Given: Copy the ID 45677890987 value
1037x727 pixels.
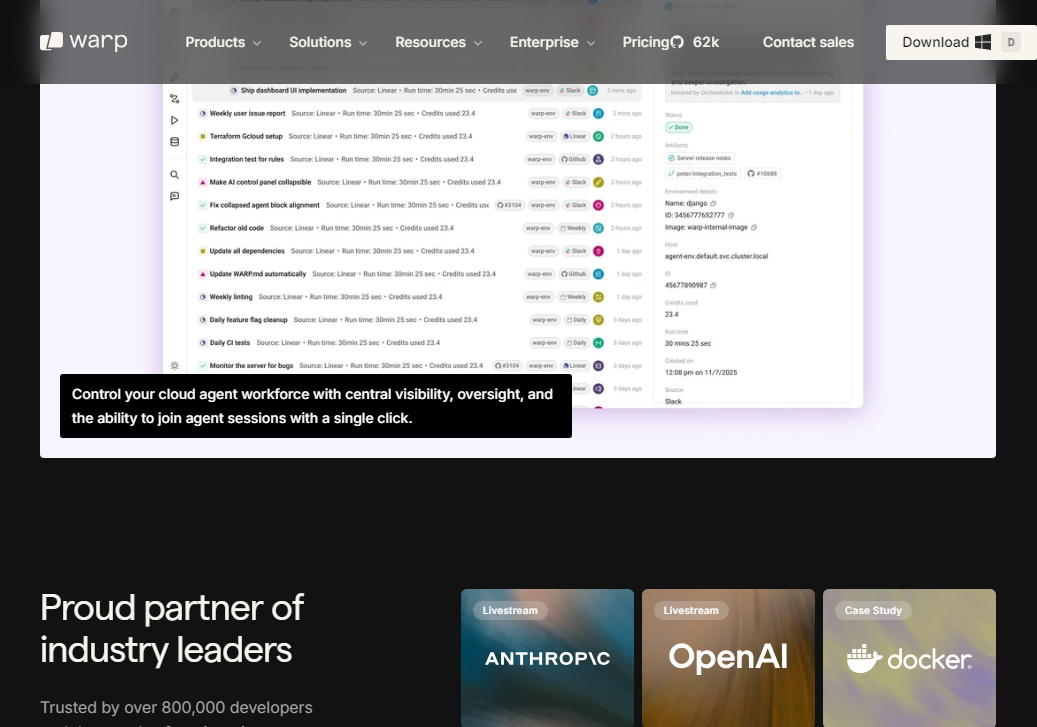Looking at the screenshot, I should pyautogui.click(x=713, y=285).
